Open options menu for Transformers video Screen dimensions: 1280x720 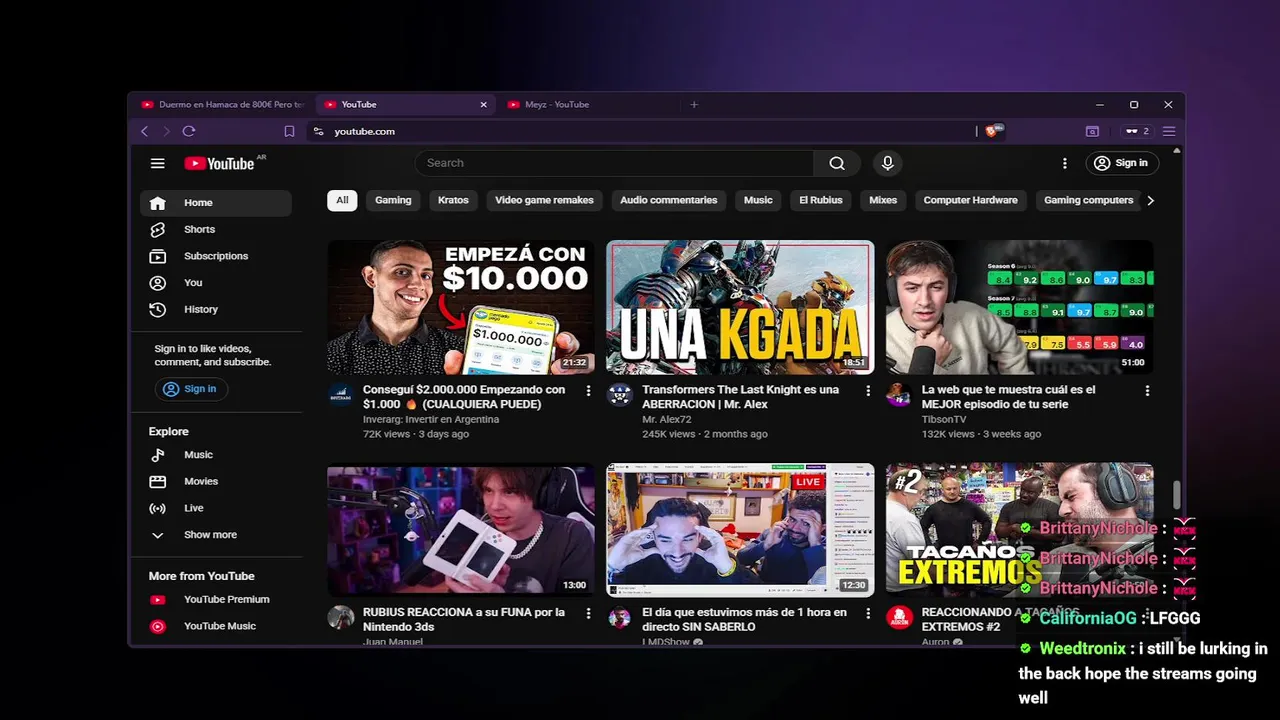[x=868, y=391]
